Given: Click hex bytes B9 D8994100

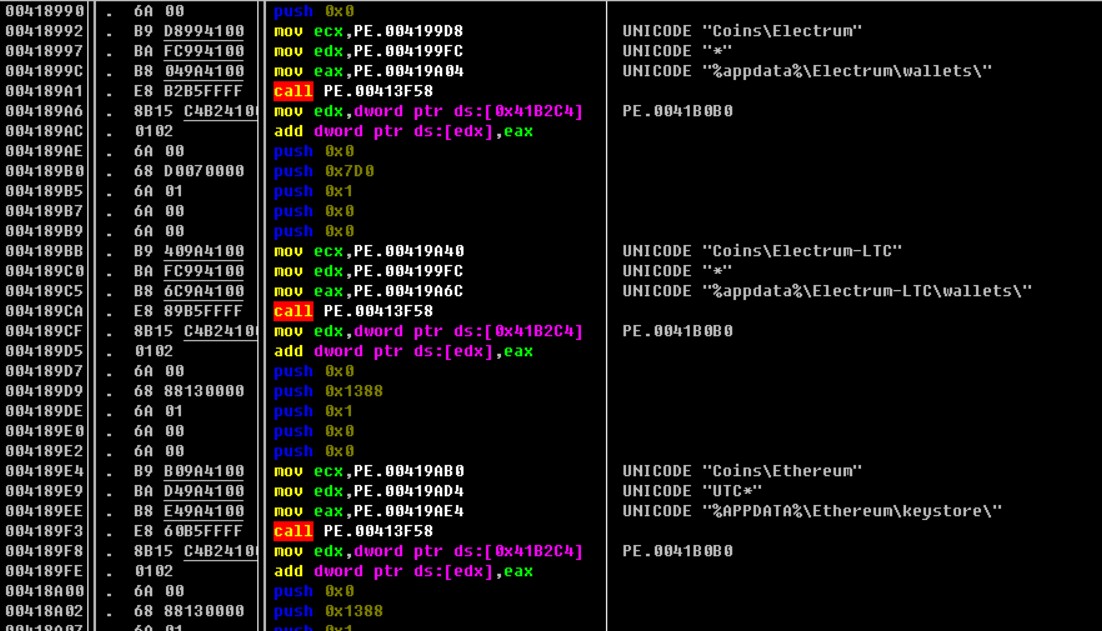Looking at the screenshot, I should 189,31.
